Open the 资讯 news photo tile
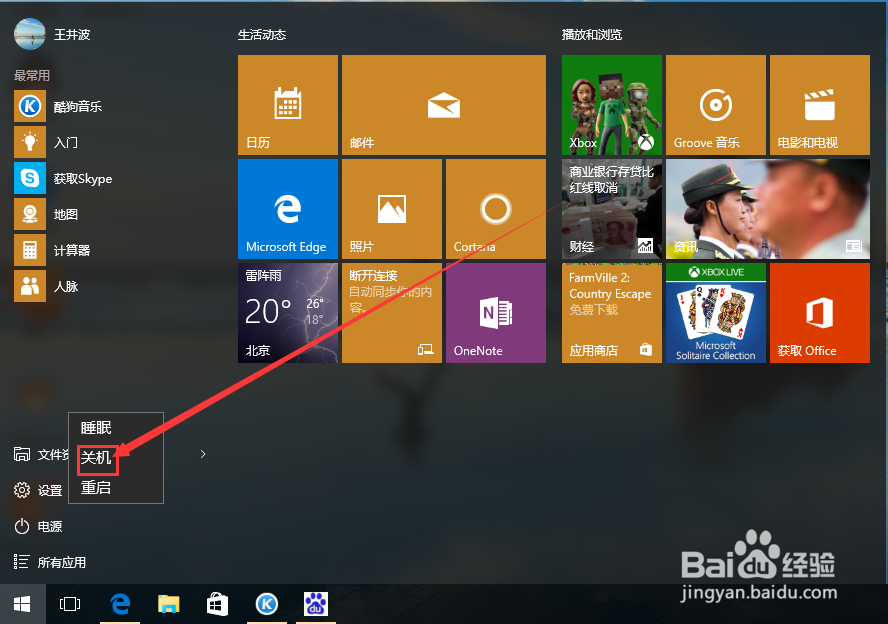Viewport: 888px width, 624px height. [x=768, y=209]
